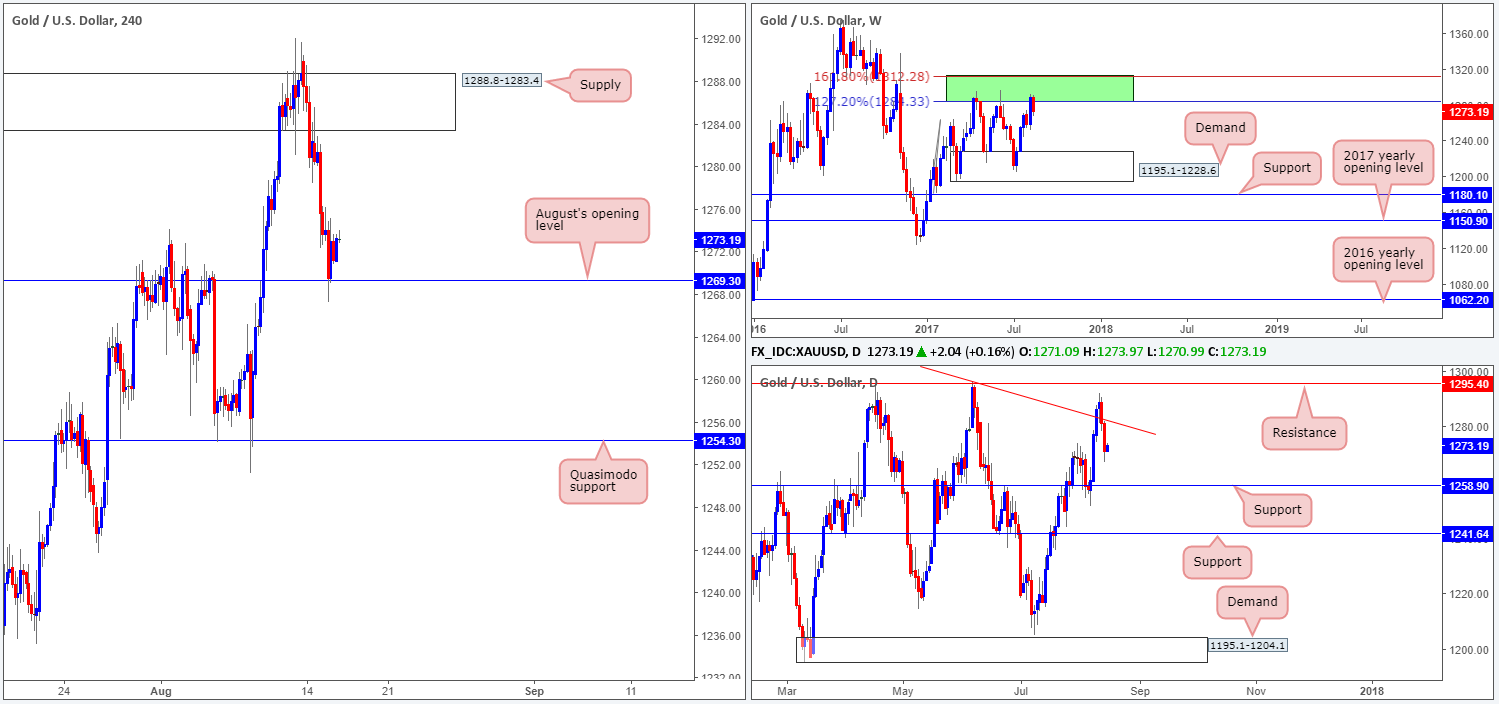Click the blue 1273.19 price label on daily chart

1468,446
